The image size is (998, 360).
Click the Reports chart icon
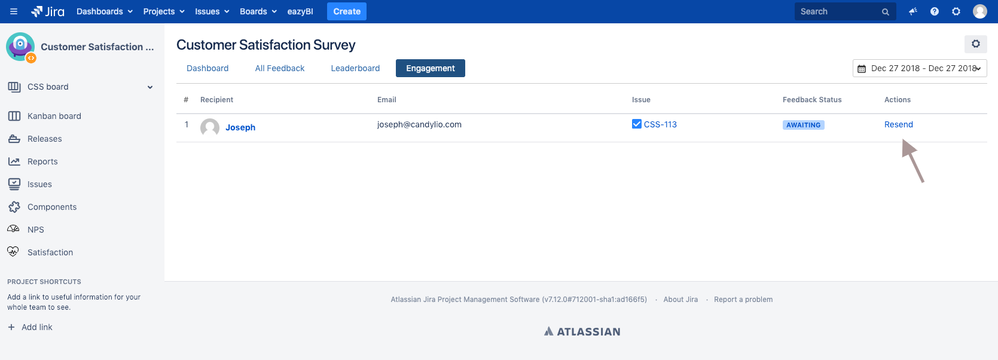[x=14, y=162]
